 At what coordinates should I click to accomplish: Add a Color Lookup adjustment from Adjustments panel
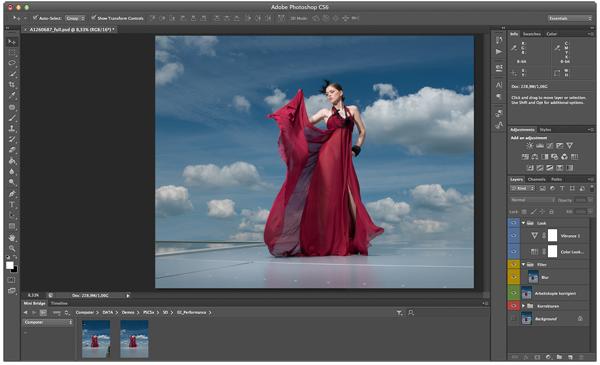(574, 156)
